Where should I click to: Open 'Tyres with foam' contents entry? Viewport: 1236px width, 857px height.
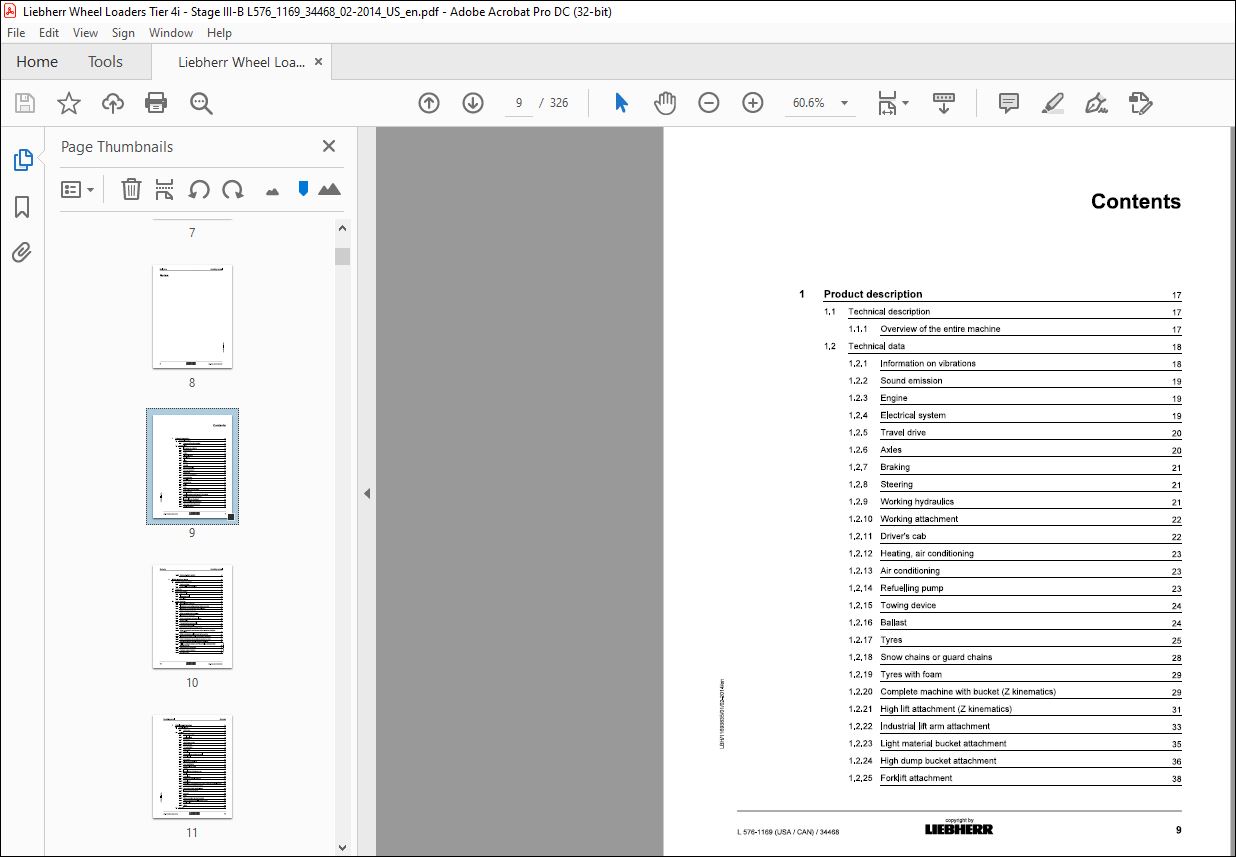(911, 674)
